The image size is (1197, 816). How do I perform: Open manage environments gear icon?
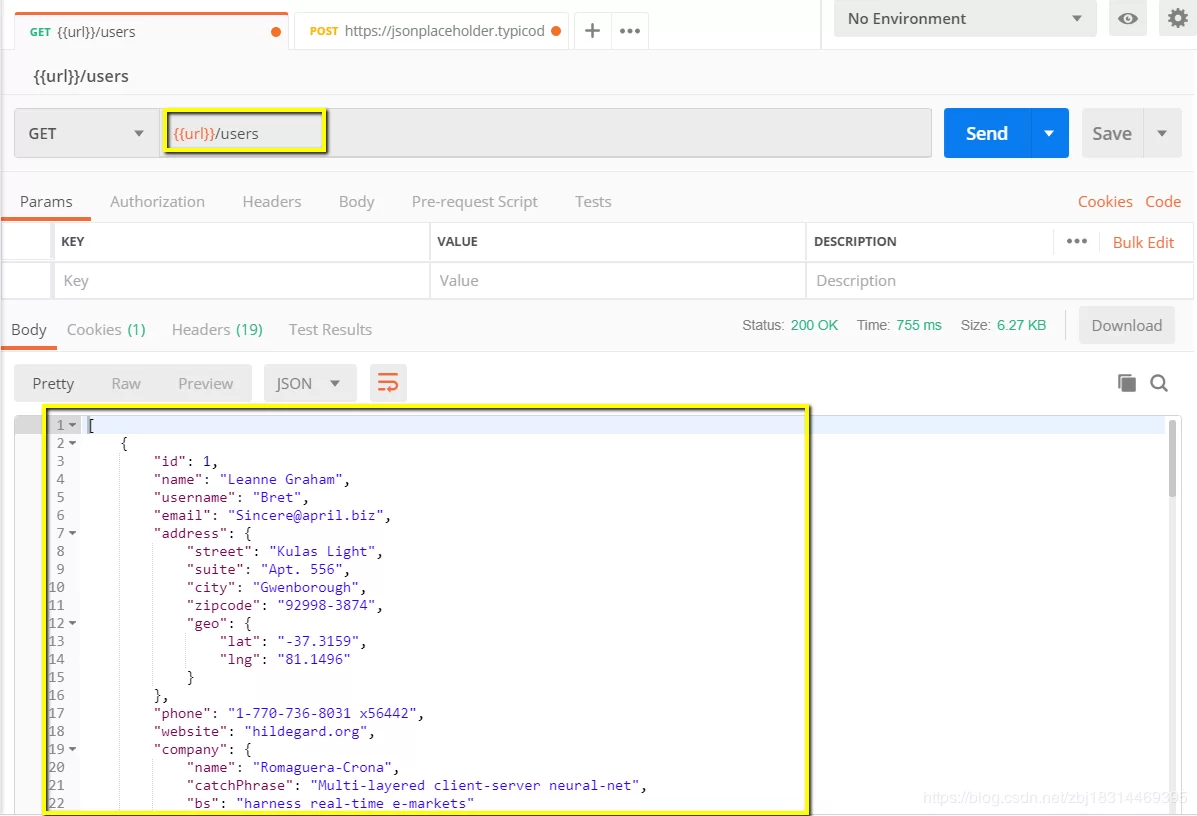[1177, 18]
